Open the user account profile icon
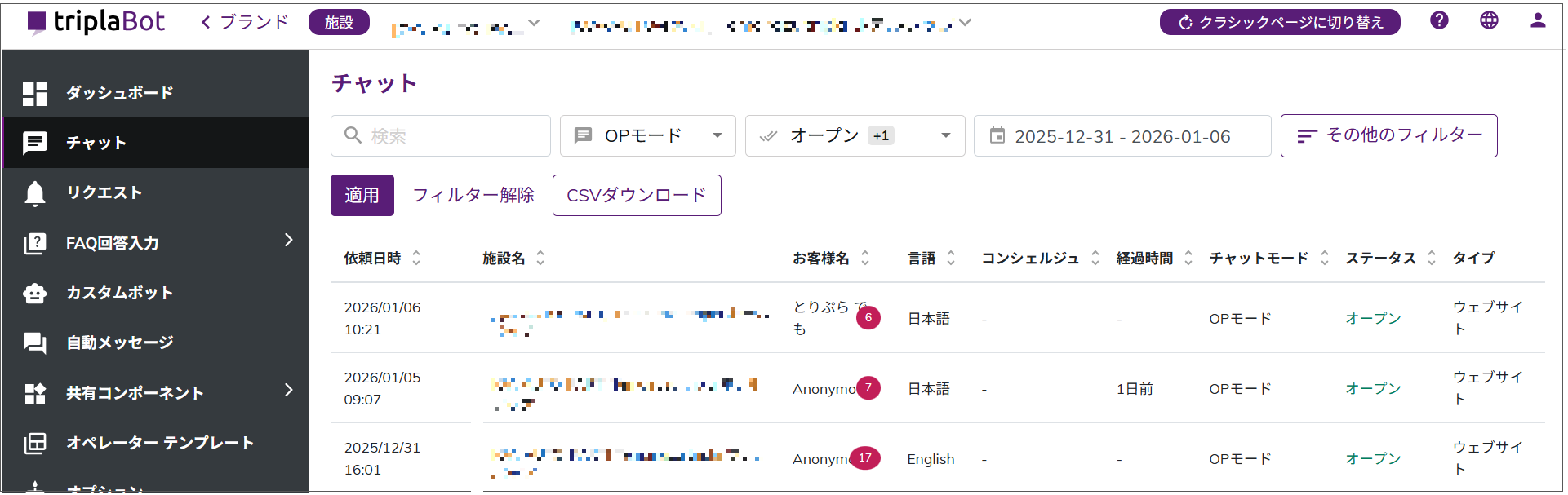 coord(1538,20)
